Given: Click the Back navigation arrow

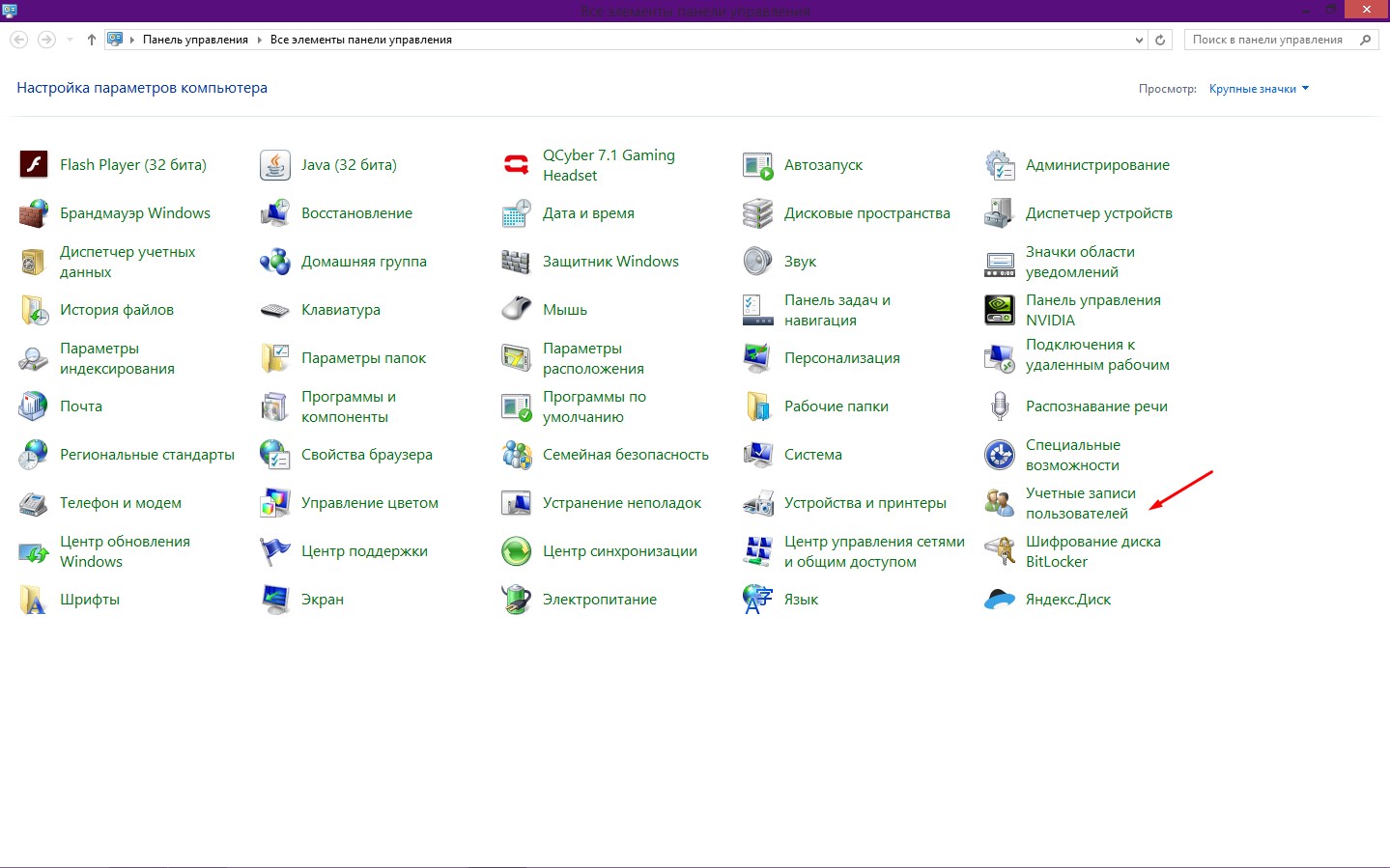Looking at the screenshot, I should coord(18,40).
